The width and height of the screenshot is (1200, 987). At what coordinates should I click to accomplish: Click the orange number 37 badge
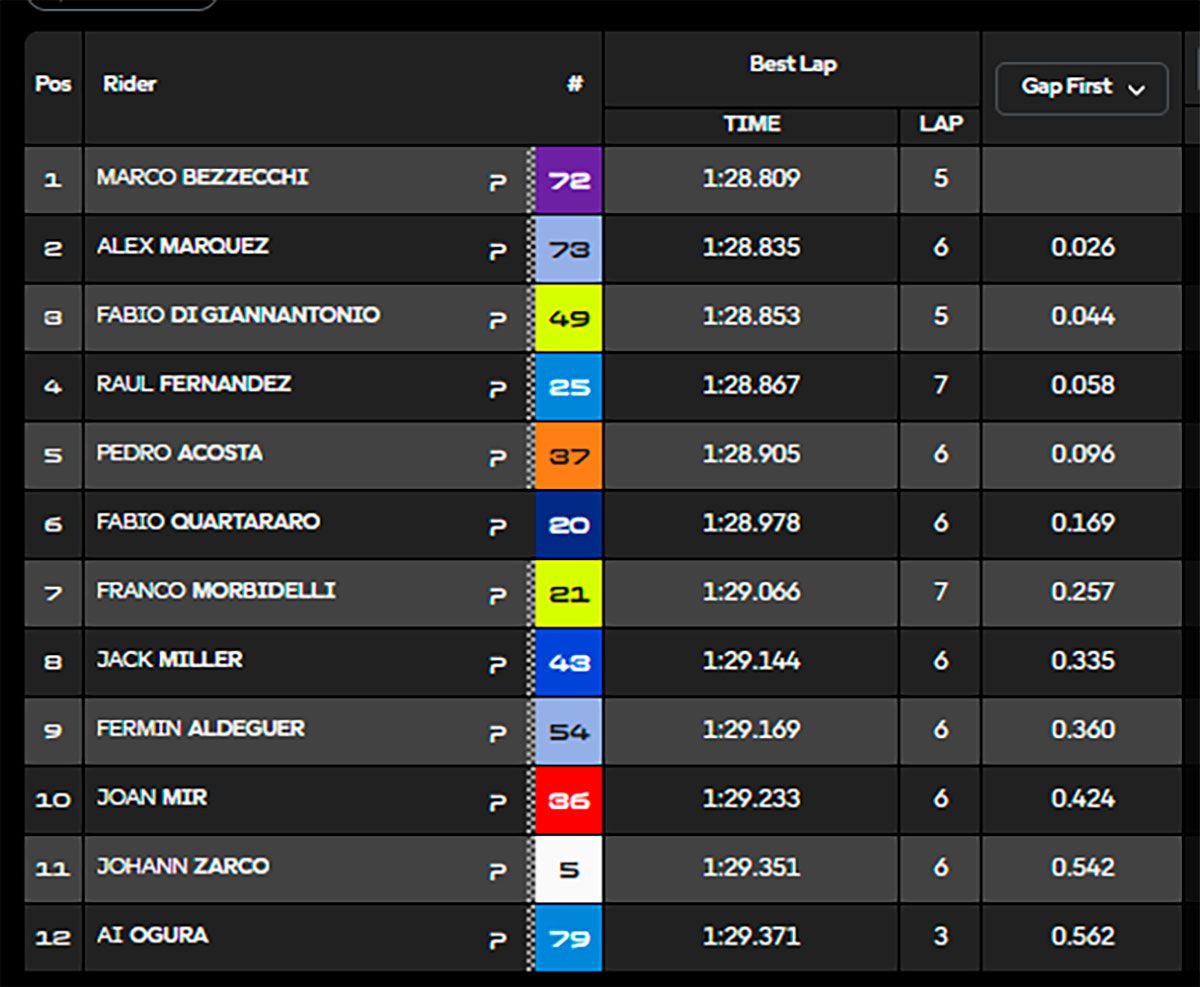click(568, 456)
